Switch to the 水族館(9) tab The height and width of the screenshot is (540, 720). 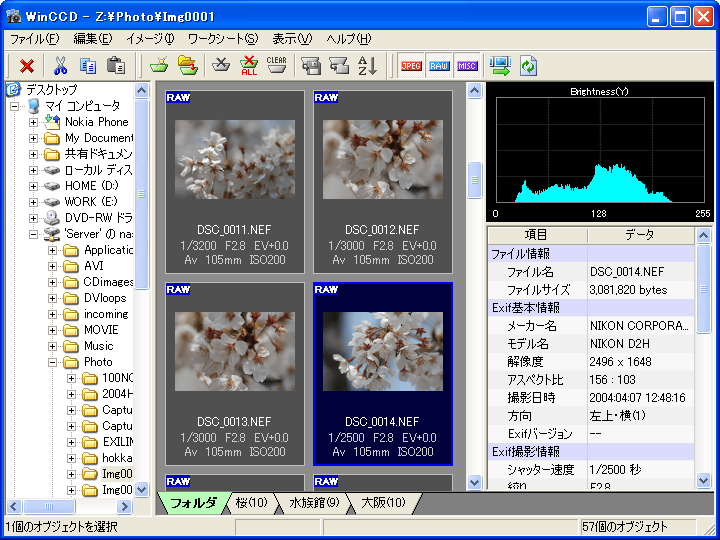coord(315,503)
